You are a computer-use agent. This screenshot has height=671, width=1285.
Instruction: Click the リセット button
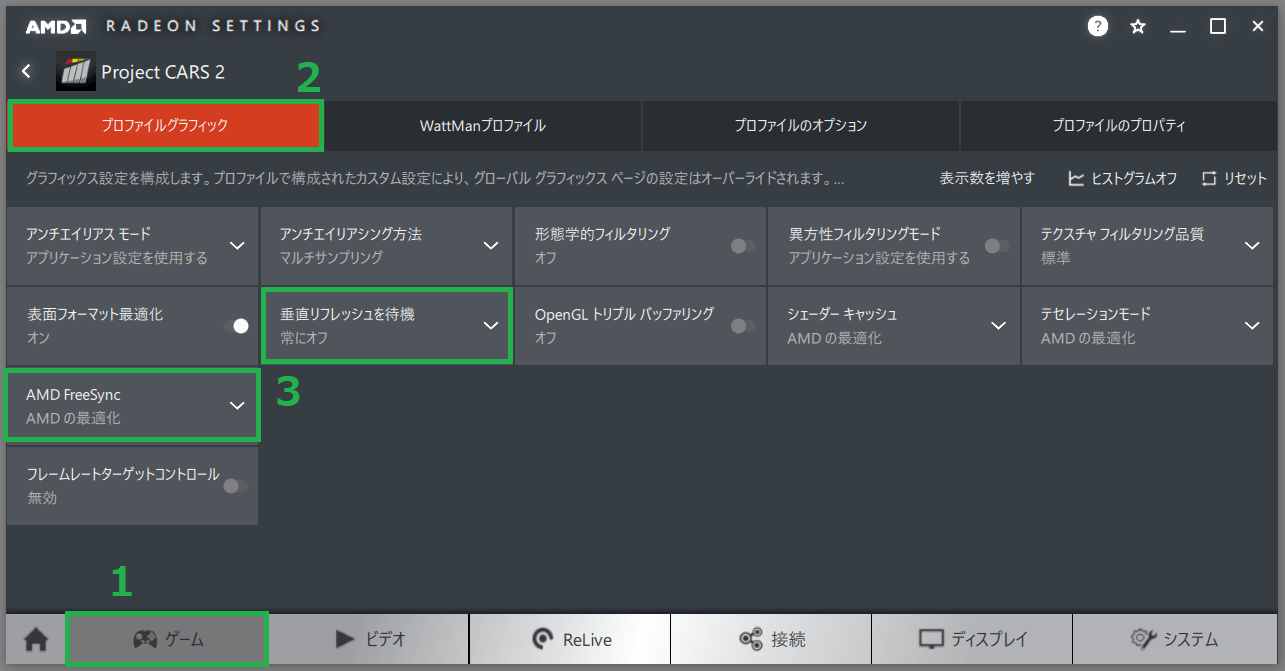pyautogui.click(x=1234, y=178)
